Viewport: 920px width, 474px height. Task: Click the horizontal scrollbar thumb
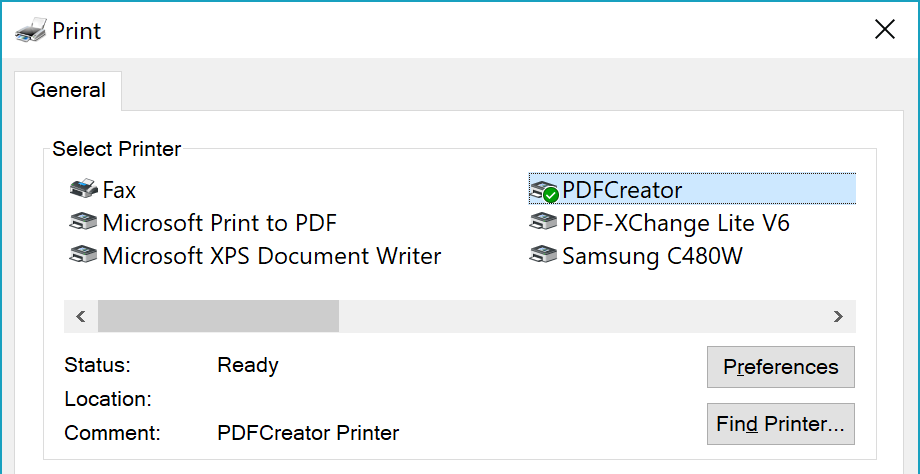pyautogui.click(x=218, y=316)
